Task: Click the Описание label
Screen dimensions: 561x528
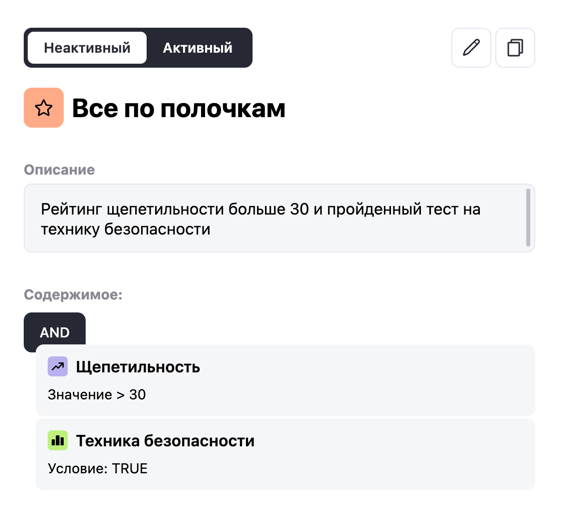Action: (59, 170)
